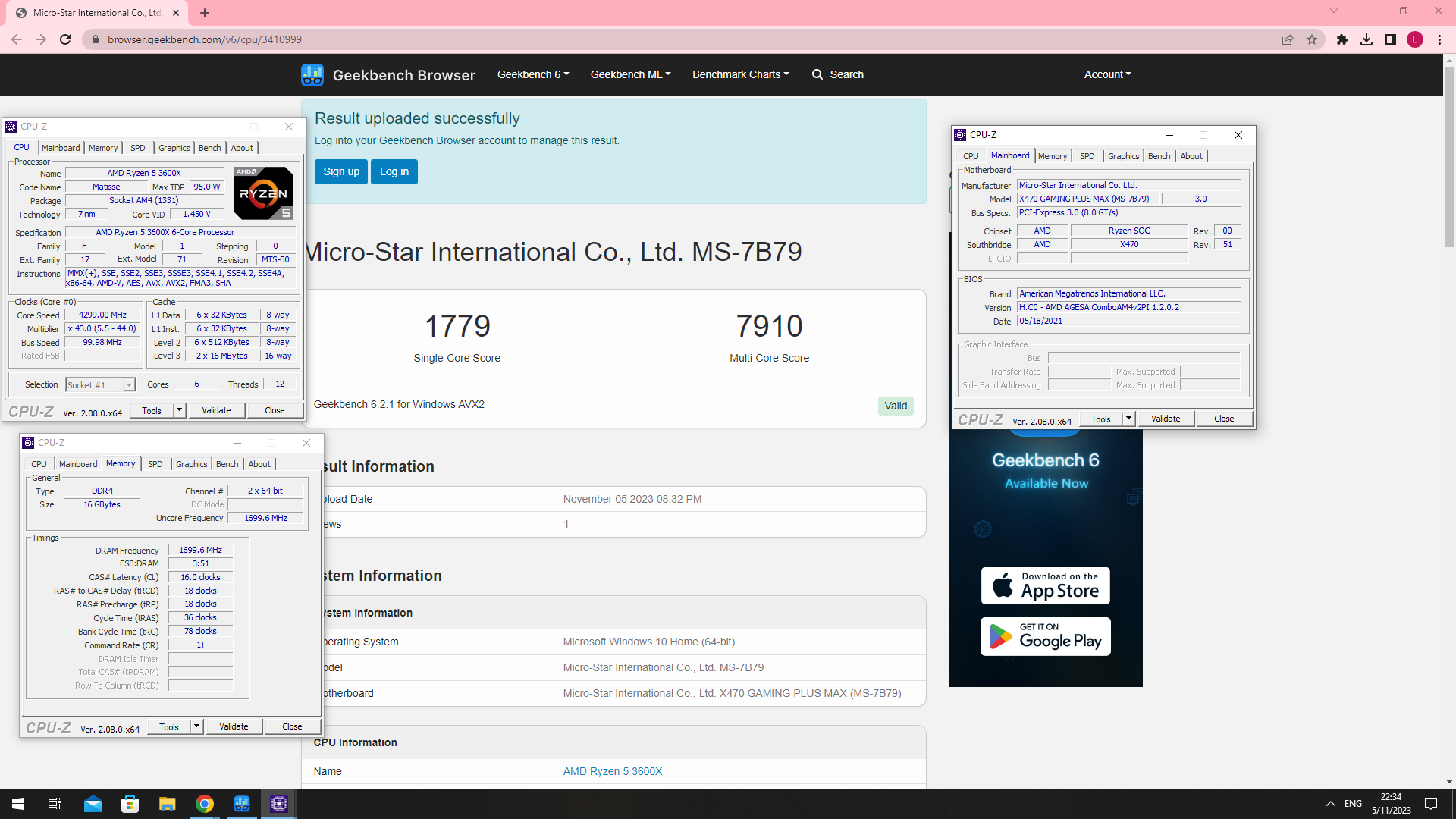Open the Windows Start menu
Image resolution: width=1456 pixels, height=819 pixels.
(x=18, y=804)
